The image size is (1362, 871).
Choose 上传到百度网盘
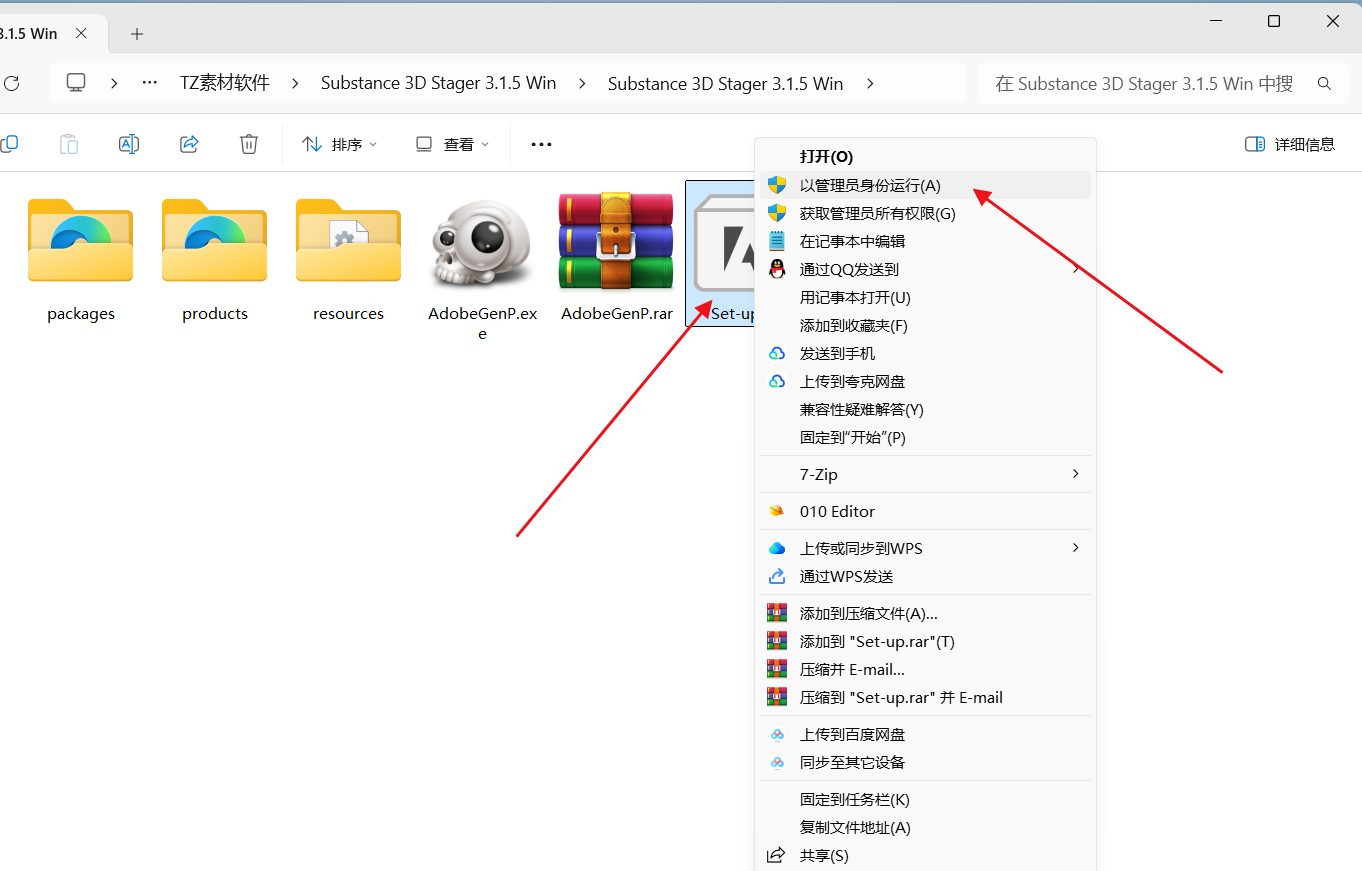(x=925, y=734)
